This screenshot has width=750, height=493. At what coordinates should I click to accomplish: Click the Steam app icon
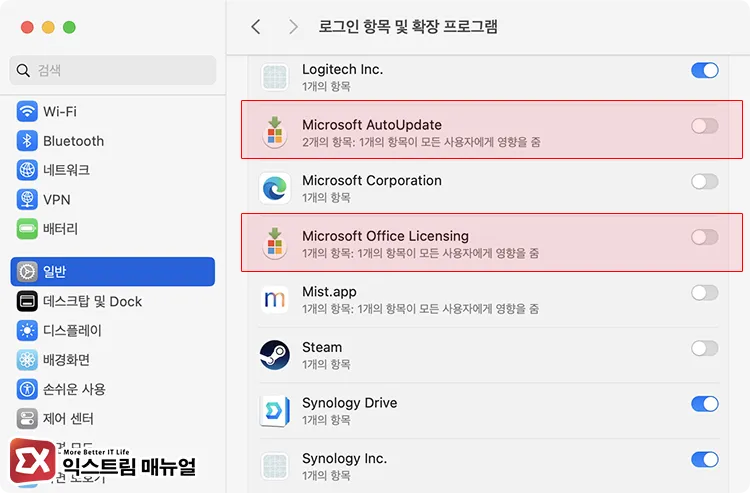pos(275,355)
